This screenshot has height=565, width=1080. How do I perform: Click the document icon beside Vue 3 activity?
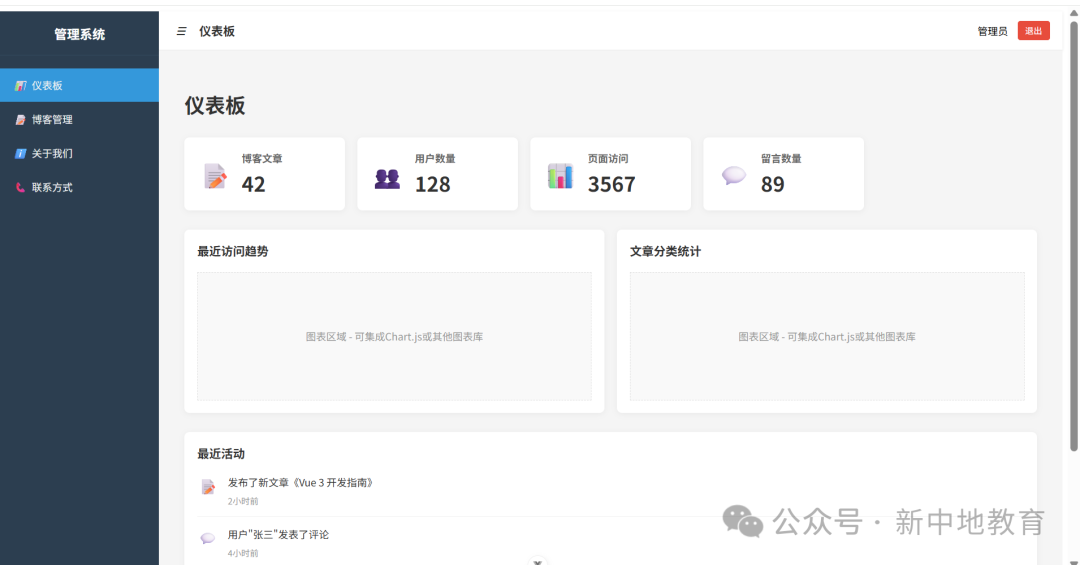point(208,487)
